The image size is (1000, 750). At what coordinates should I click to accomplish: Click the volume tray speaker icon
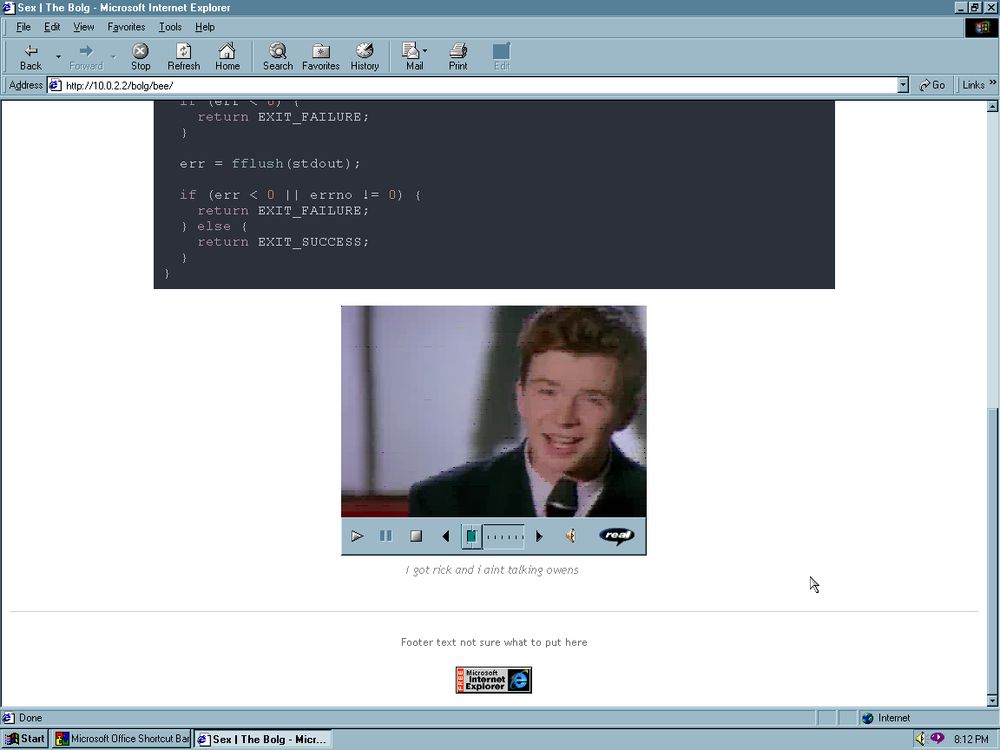pos(920,739)
